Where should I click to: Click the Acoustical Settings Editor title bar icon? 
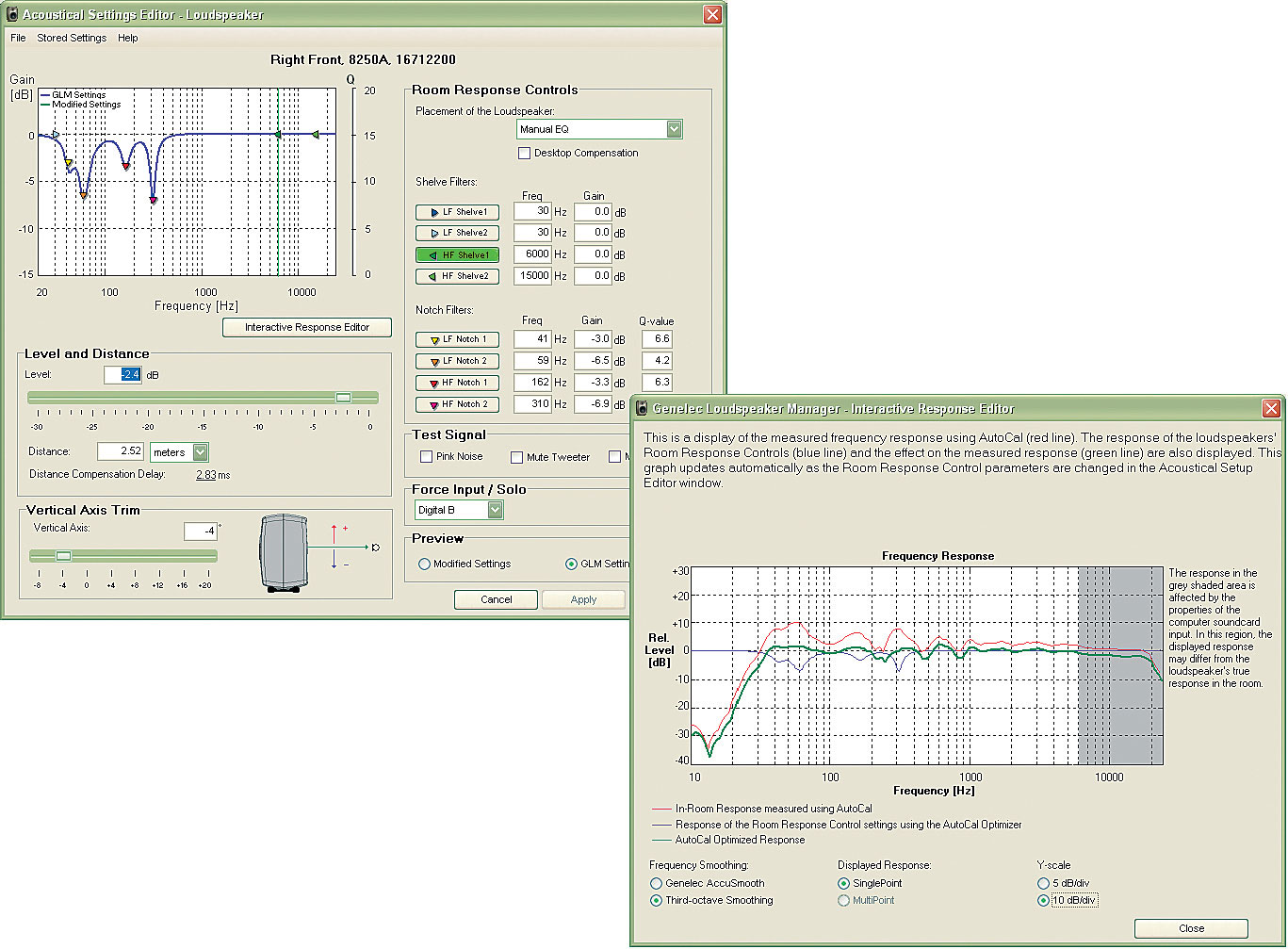pyautogui.click(x=12, y=14)
